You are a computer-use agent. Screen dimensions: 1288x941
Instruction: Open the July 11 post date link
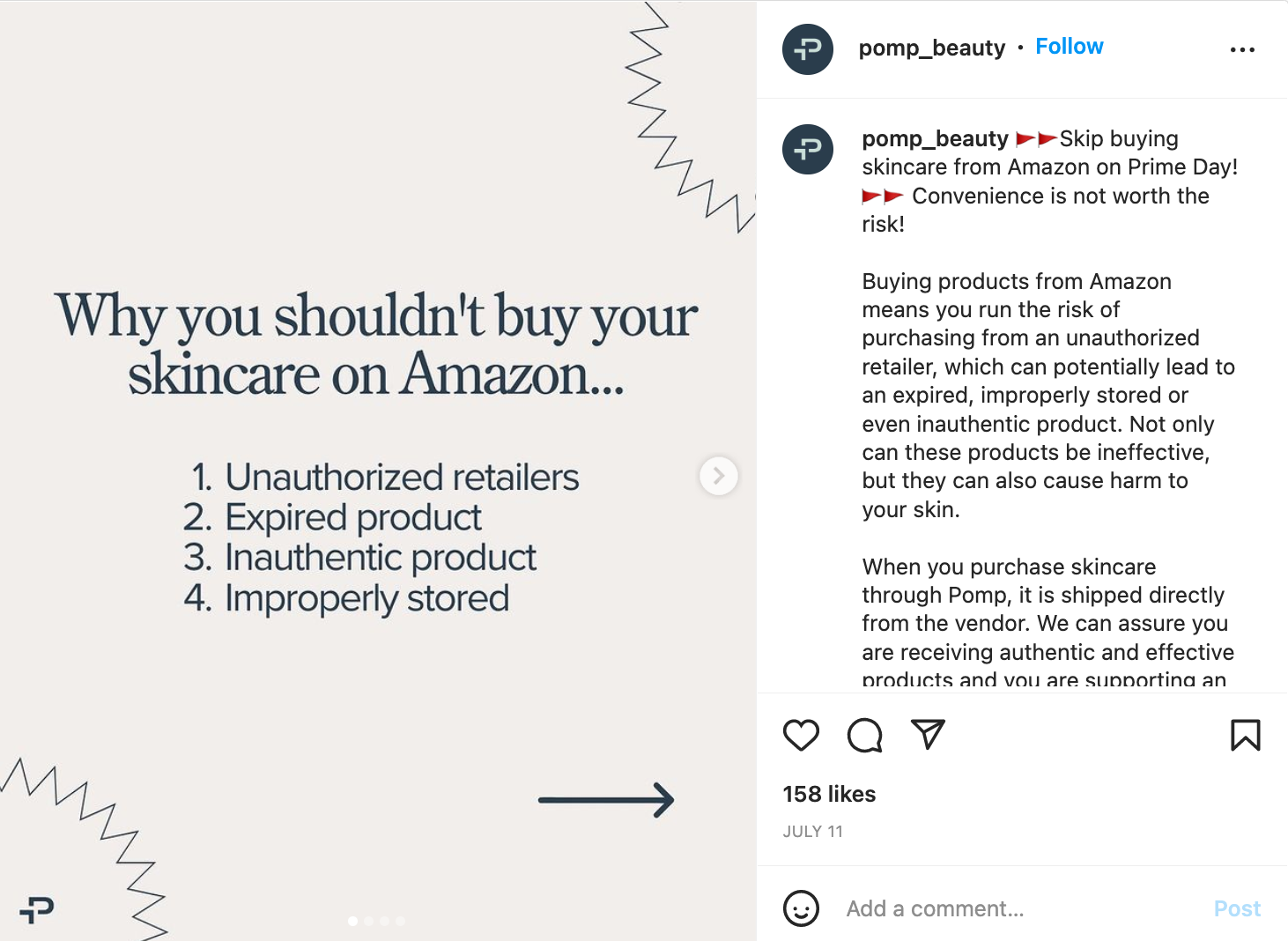pyautogui.click(x=812, y=832)
